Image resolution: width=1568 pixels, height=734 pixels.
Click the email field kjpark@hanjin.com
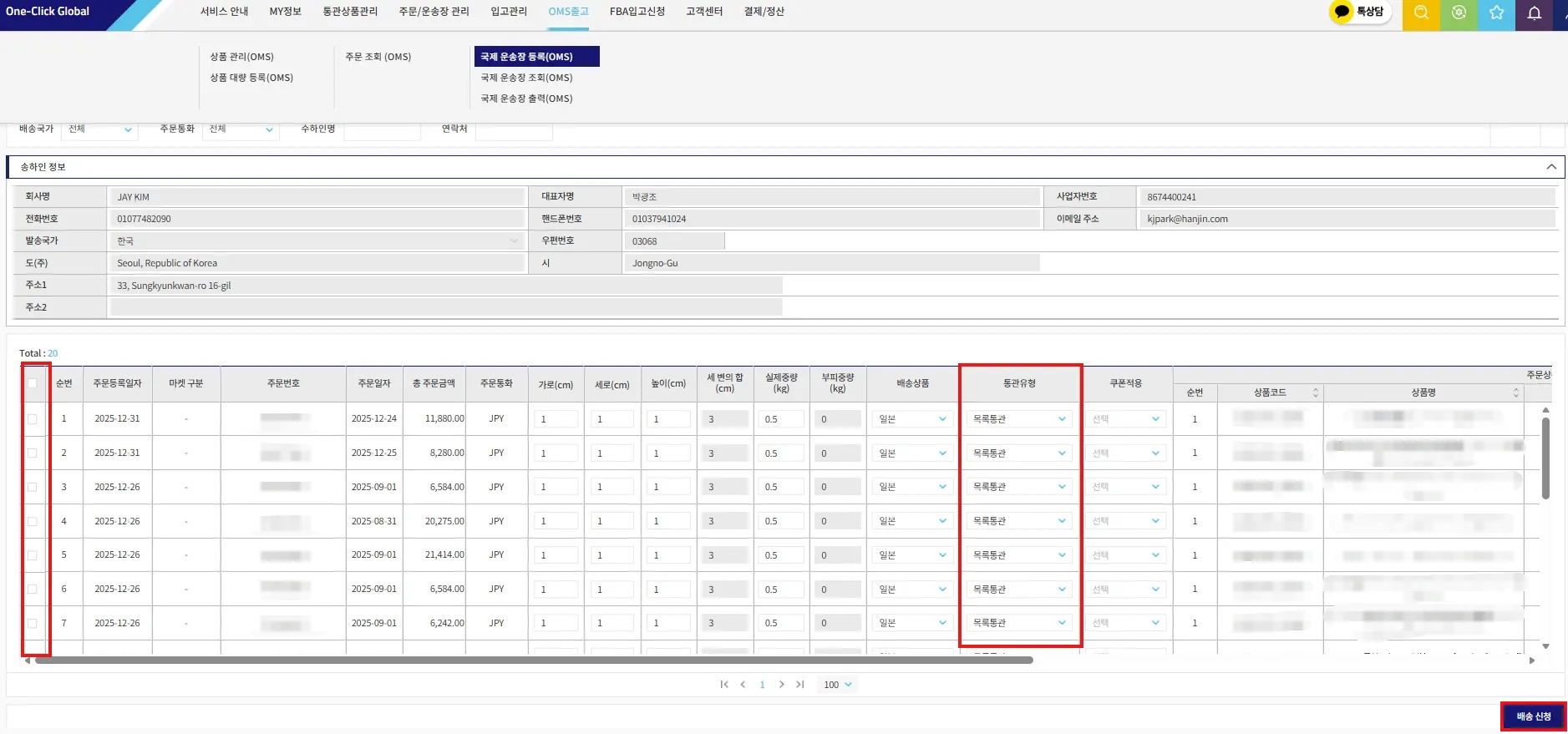[x=1347, y=219]
